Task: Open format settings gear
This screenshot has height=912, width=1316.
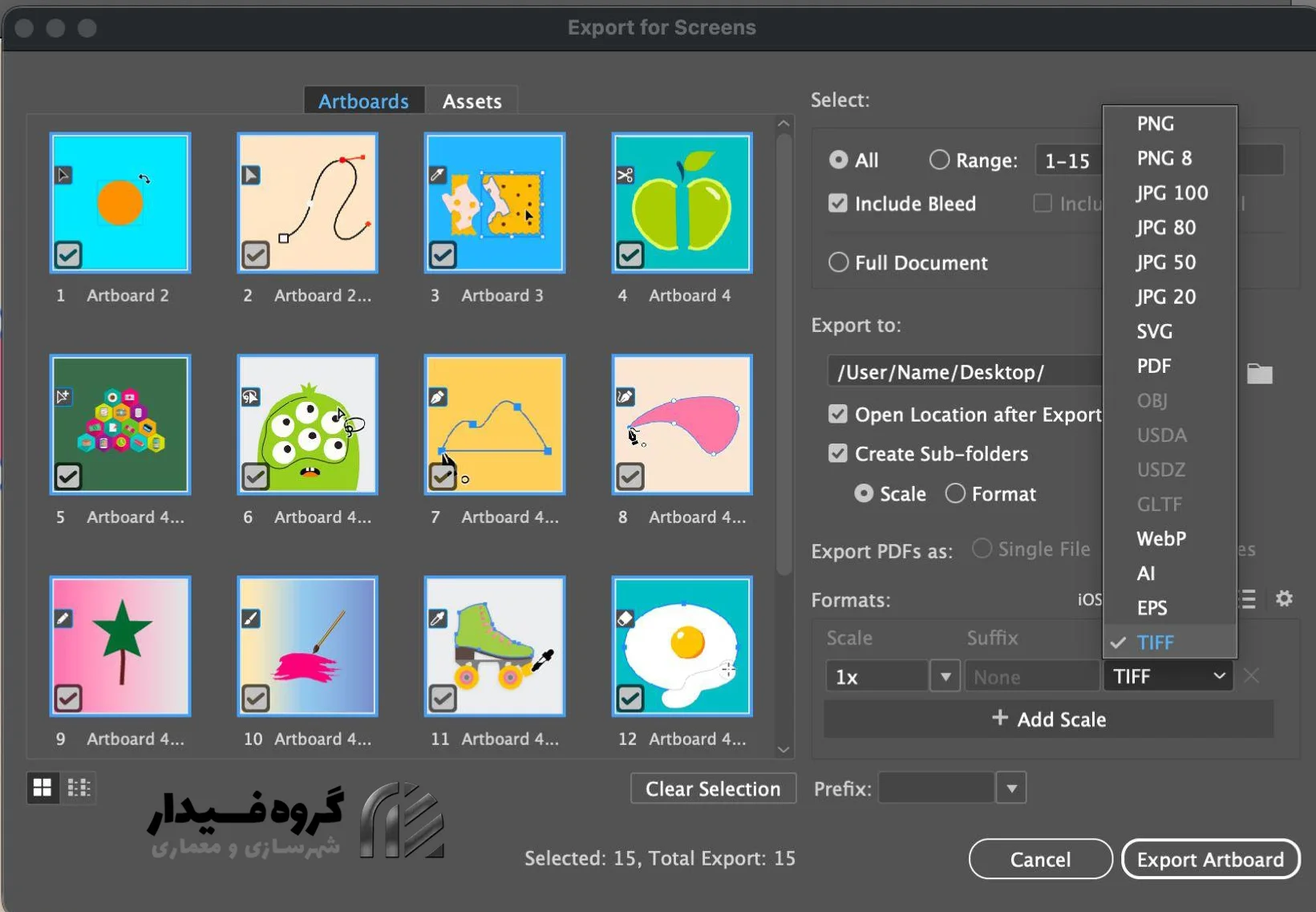Action: pyautogui.click(x=1284, y=598)
